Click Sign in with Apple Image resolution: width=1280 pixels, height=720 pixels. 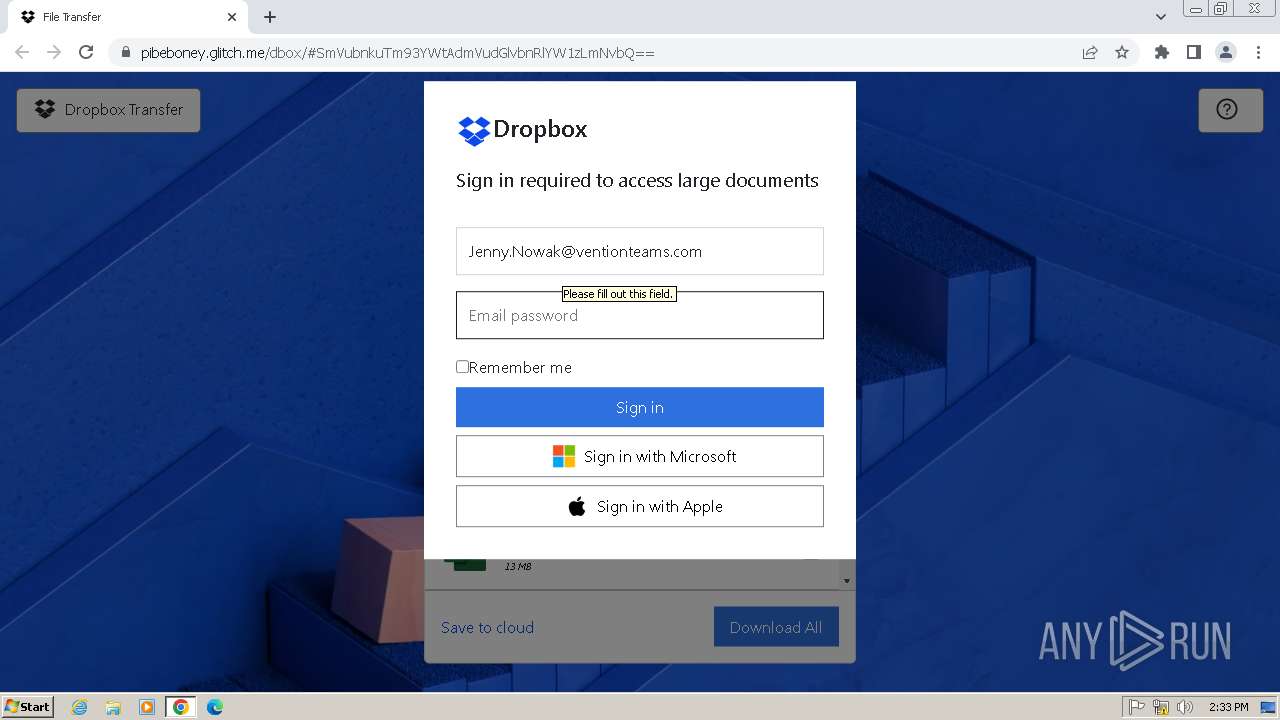click(x=640, y=506)
